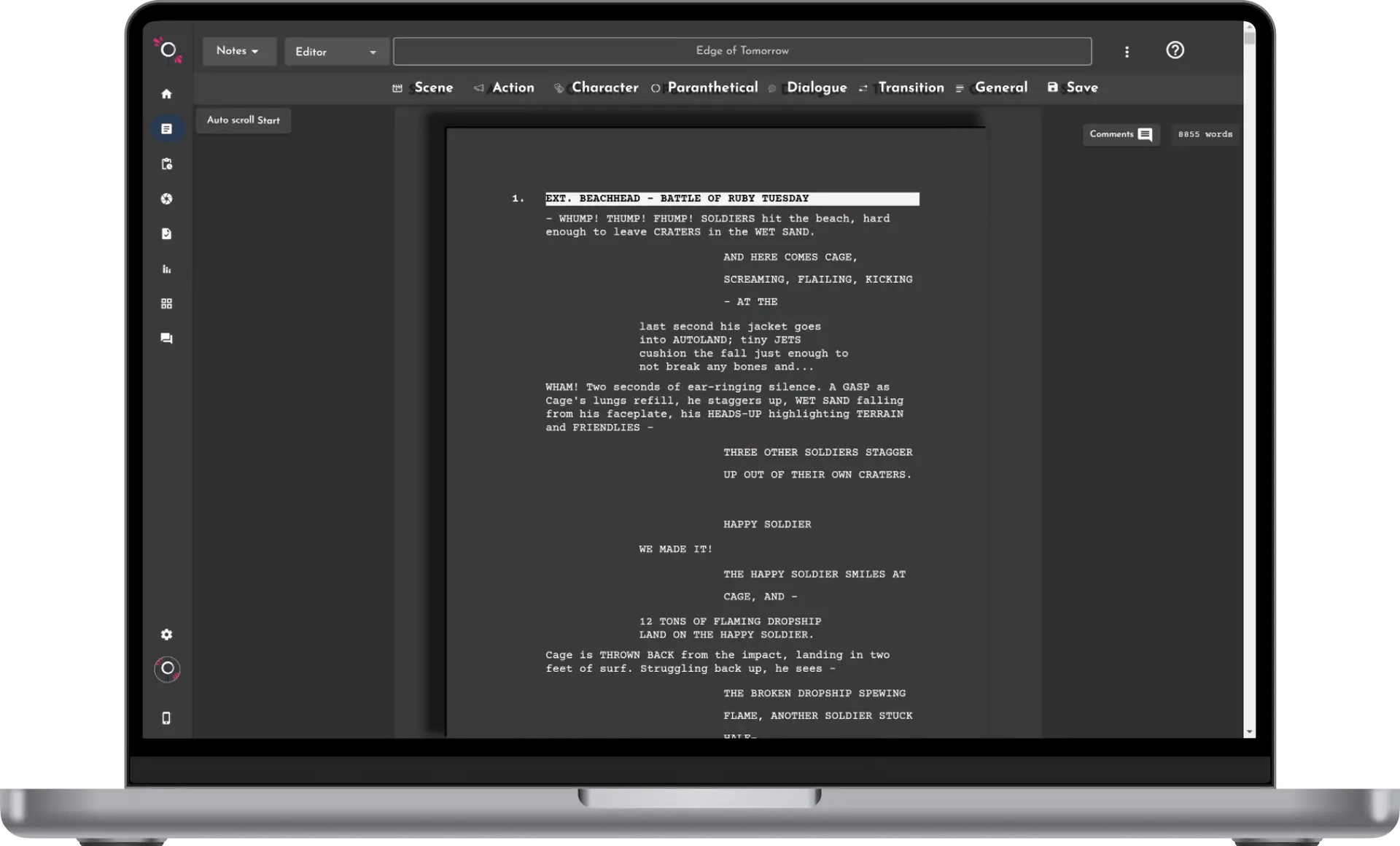Expand the Editor mode dropdown
This screenshot has height=846, width=1400.
point(335,52)
